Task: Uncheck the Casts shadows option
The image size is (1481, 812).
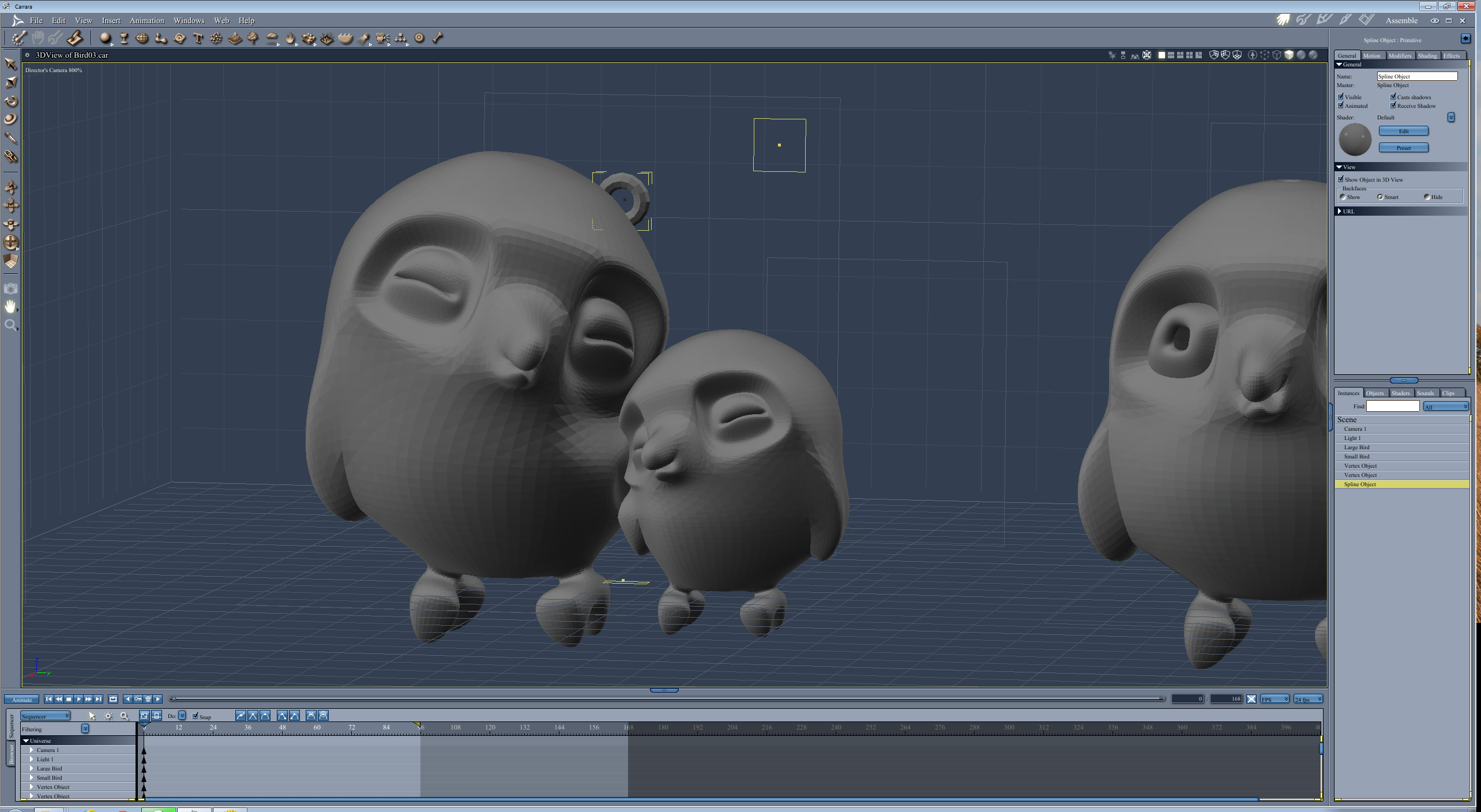Action: (x=1393, y=97)
